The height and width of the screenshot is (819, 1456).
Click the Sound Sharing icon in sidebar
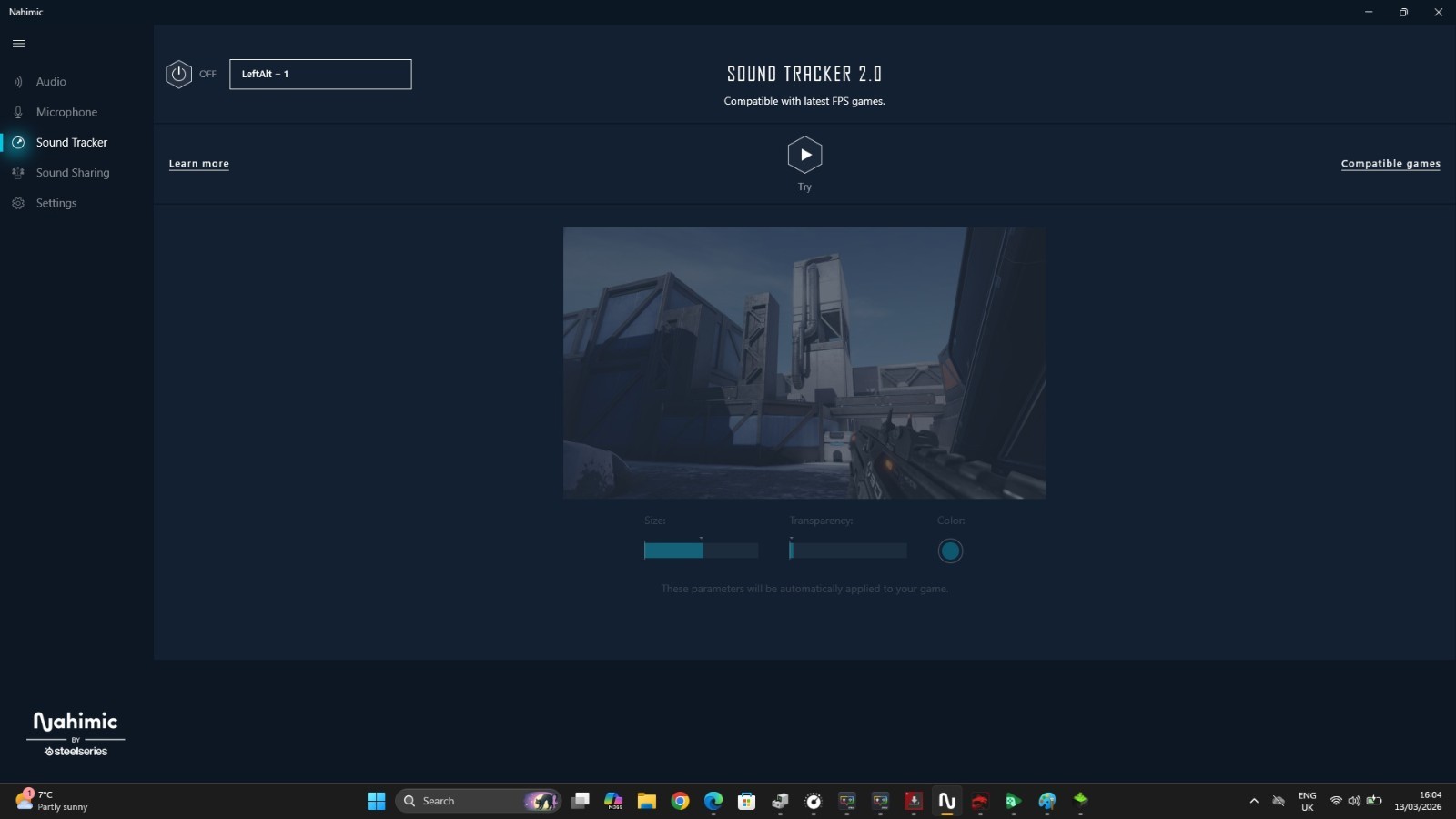(18, 173)
